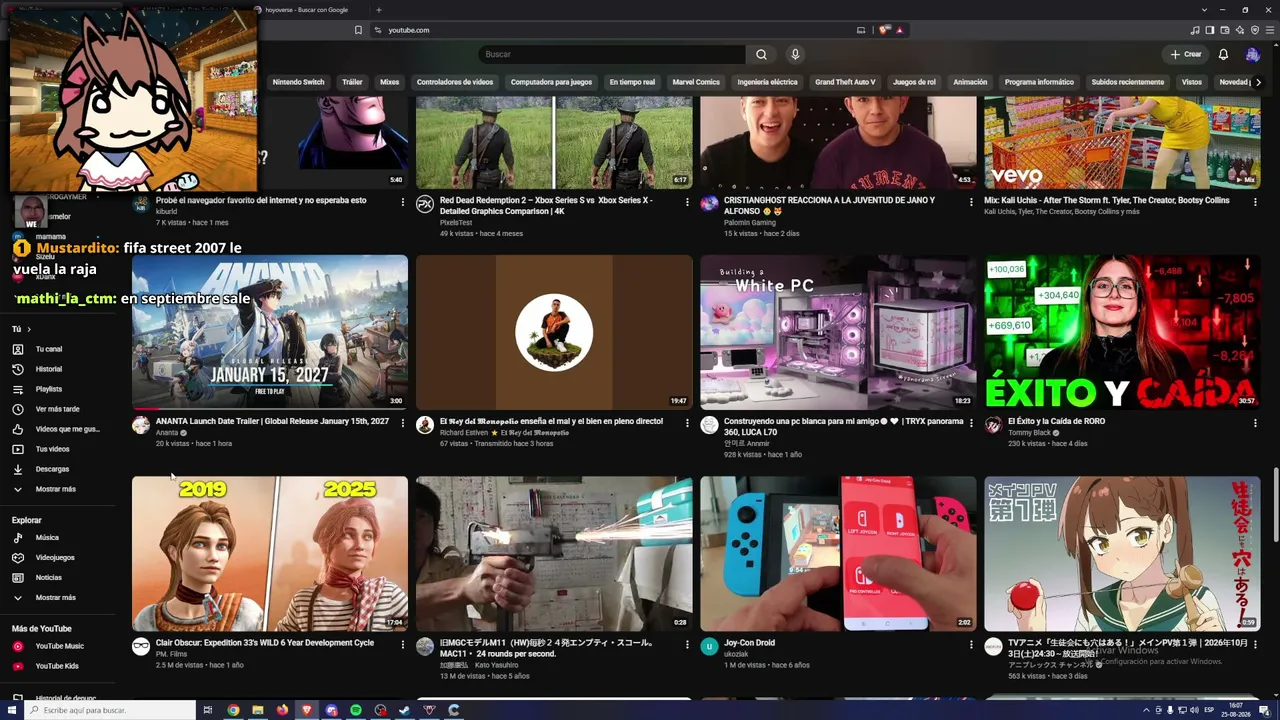Viewport: 1280px width, 720px height.
Task: Click the YouTube search field
Action: [x=612, y=54]
